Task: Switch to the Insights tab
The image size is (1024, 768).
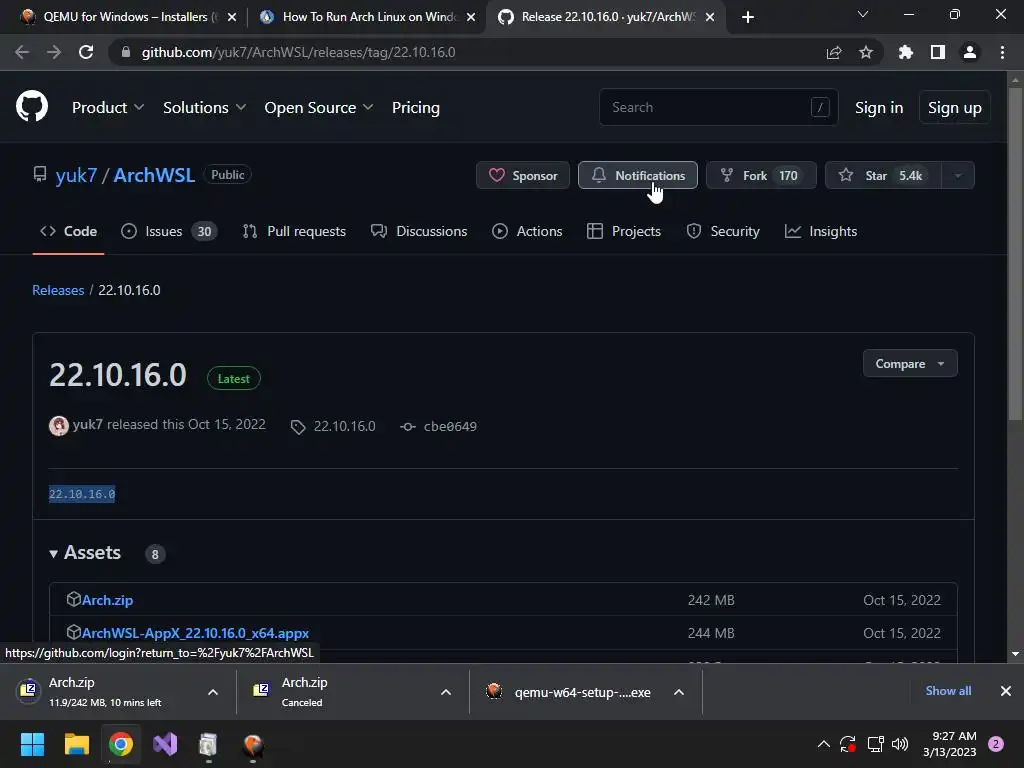Action: [x=821, y=231]
